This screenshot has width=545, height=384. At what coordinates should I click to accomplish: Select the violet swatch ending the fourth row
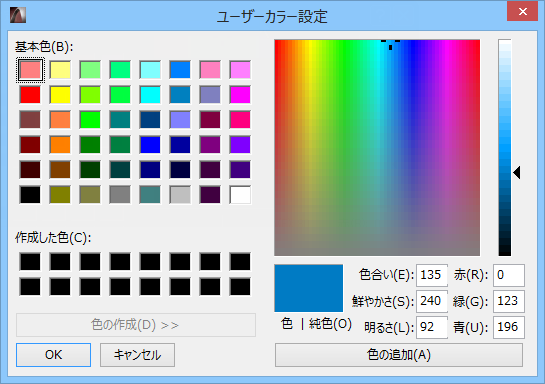point(240,145)
